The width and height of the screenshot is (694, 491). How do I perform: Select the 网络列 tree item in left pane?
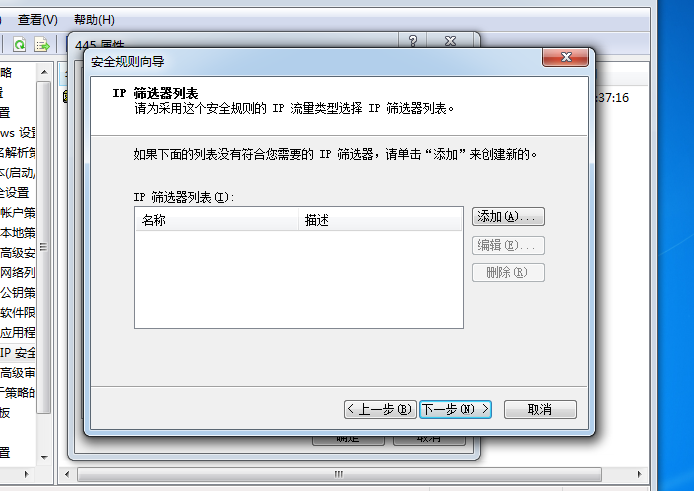point(18,272)
